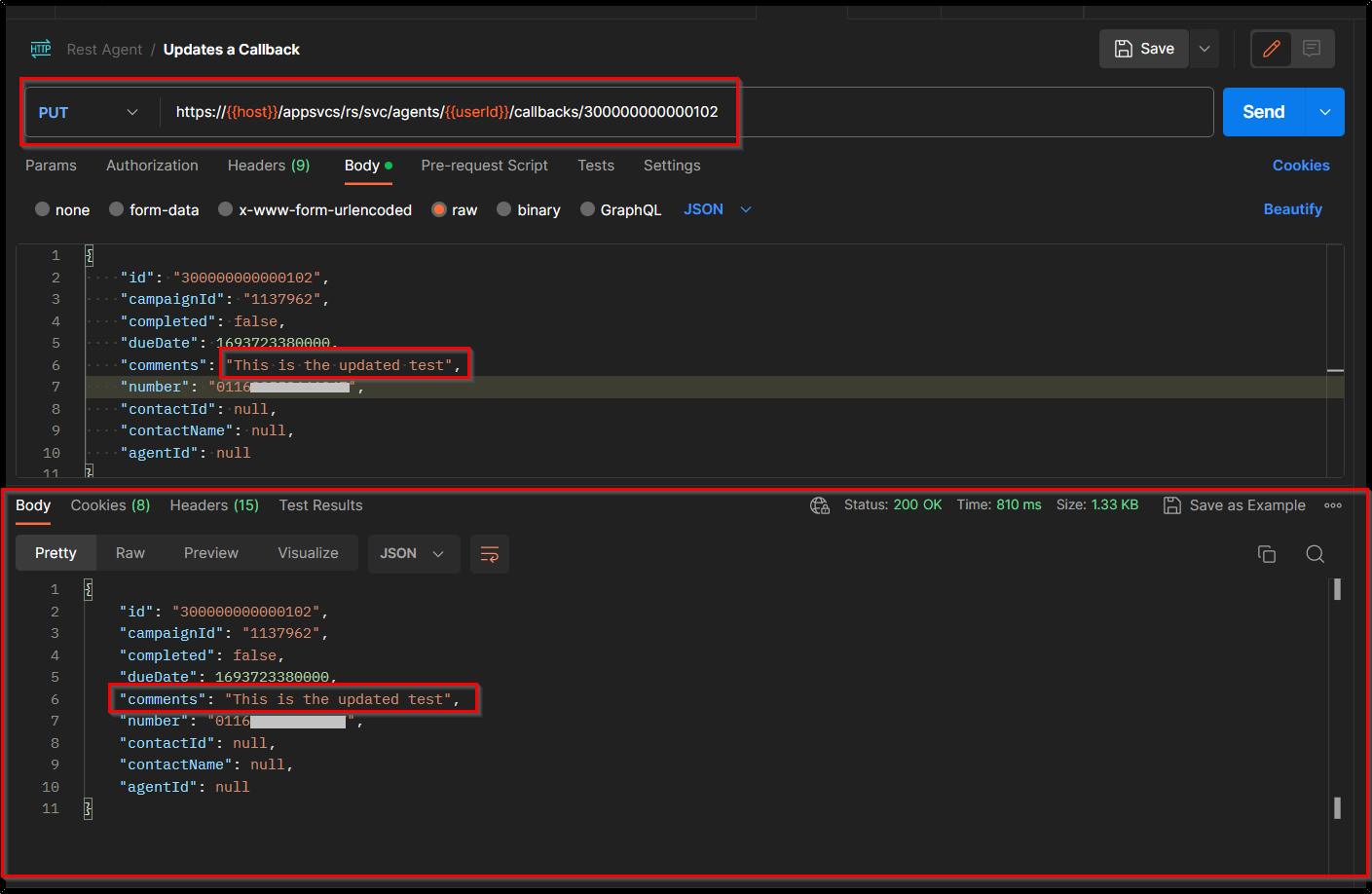The height and width of the screenshot is (894, 1372).
Task: Click the Send button
Action: (x=1264, y=112)
